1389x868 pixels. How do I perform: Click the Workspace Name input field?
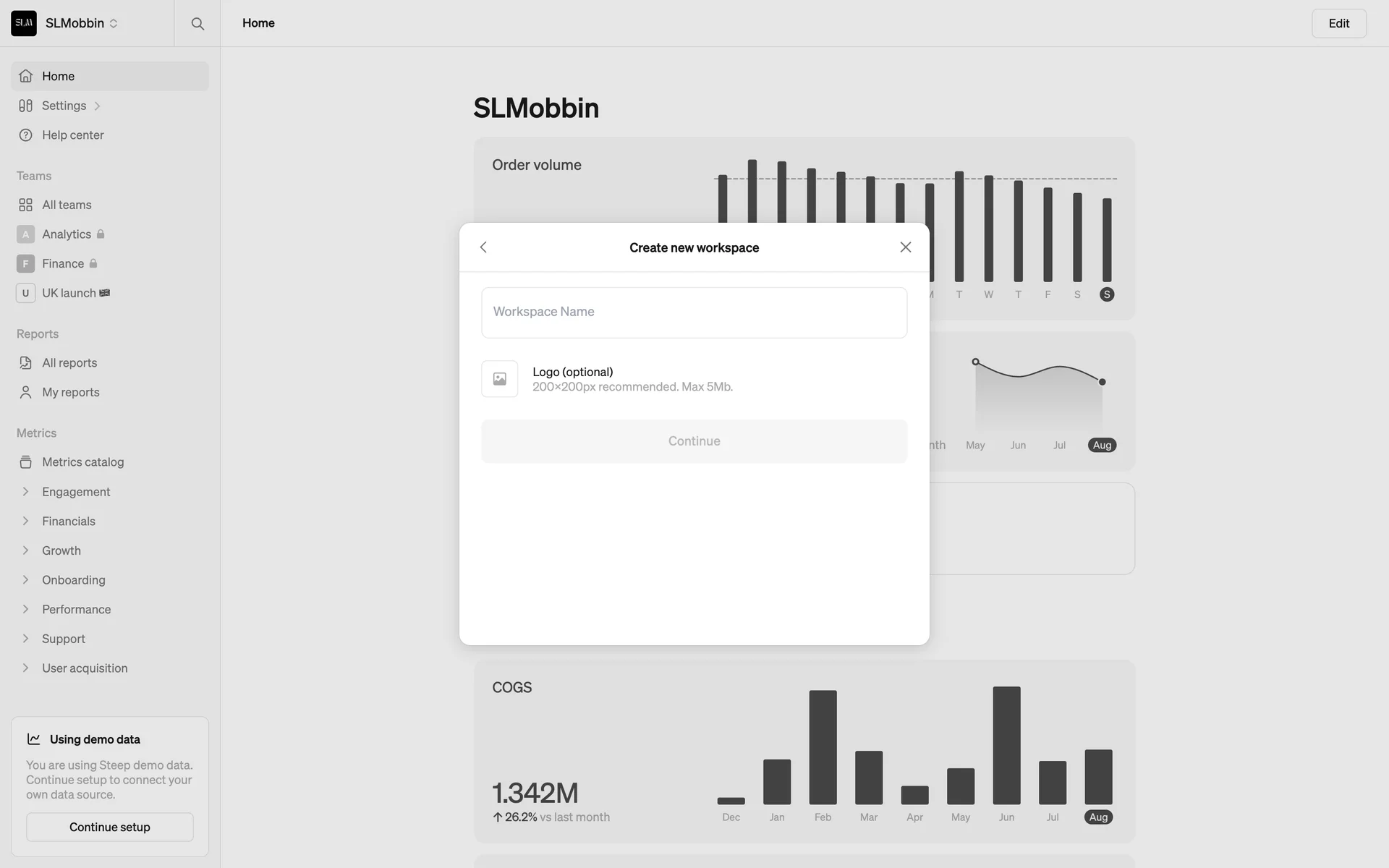(694, 312)
